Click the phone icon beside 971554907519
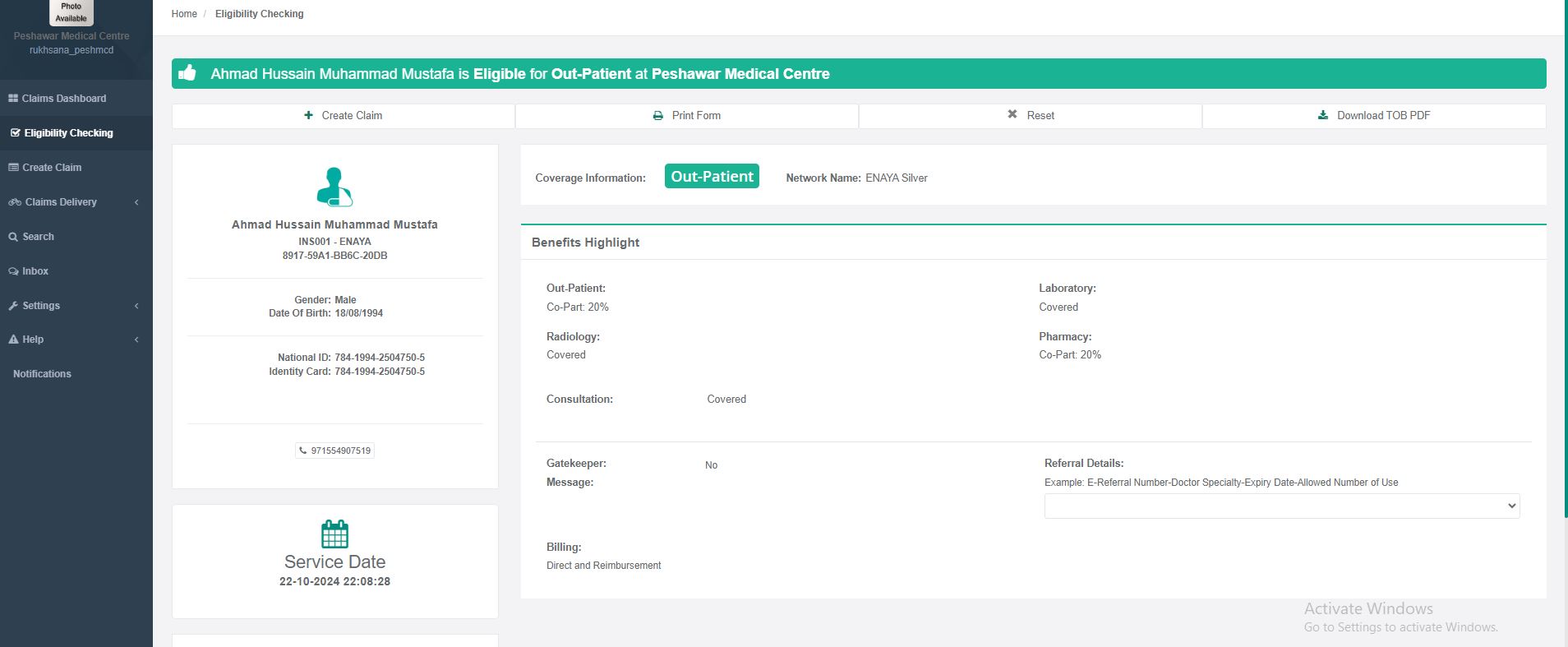 (303, 451)
